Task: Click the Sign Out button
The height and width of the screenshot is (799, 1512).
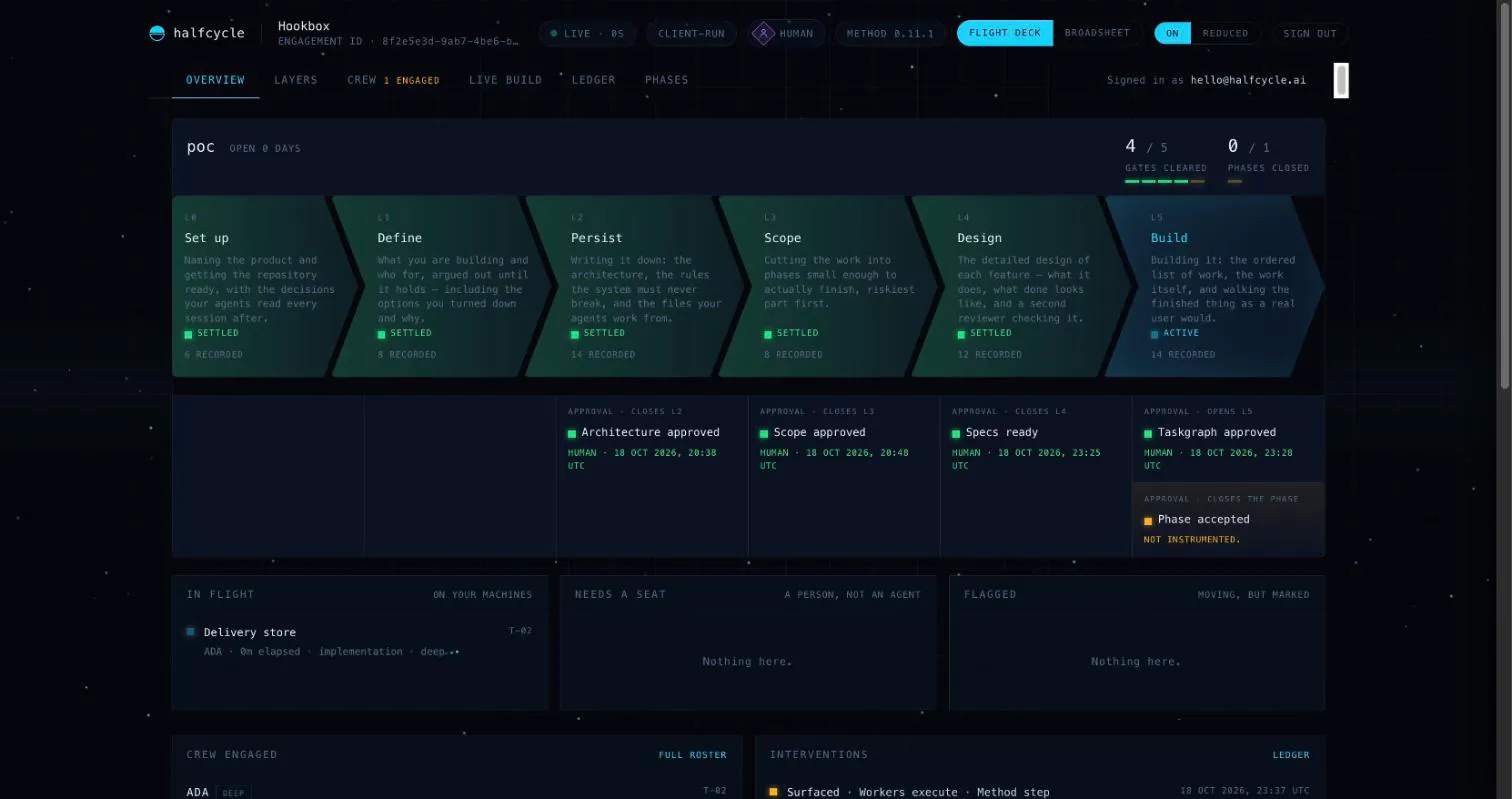Action: point(1310,33)
